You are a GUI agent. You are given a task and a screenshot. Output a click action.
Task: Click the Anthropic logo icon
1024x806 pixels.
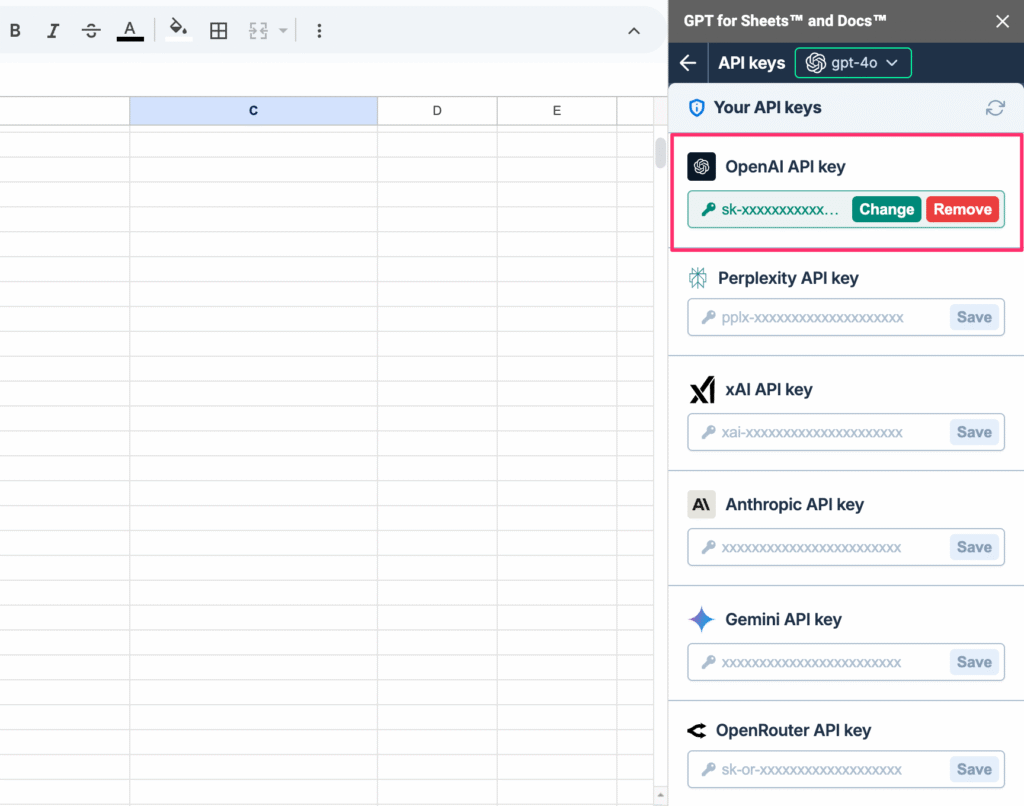(x=701, y=505)
